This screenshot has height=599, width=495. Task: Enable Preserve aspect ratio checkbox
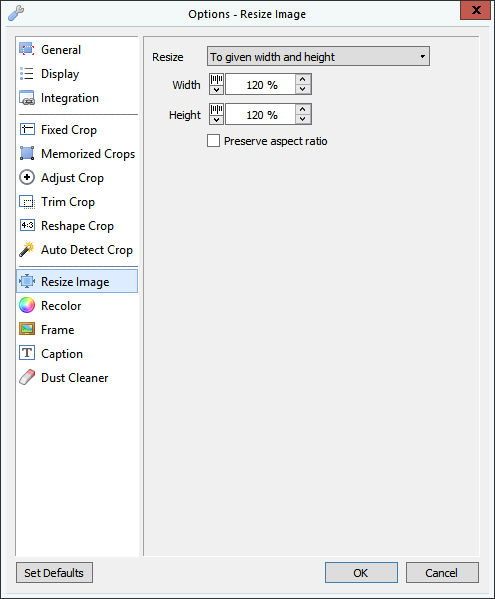tap(213, 141)
